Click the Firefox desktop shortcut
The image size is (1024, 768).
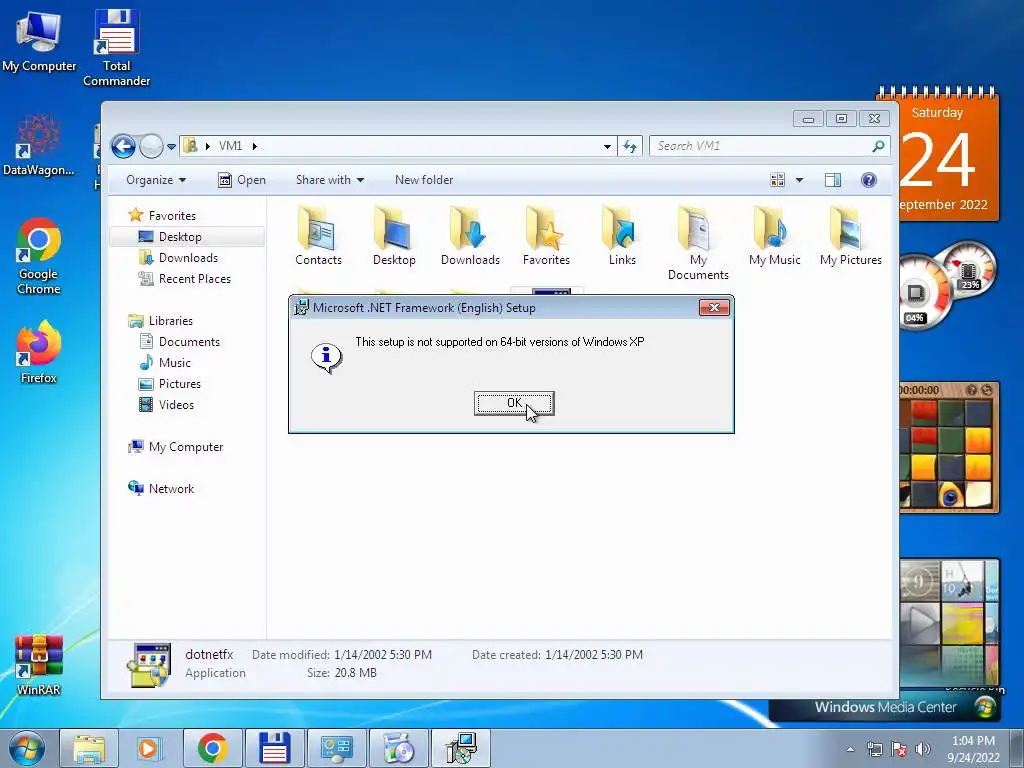39,353
